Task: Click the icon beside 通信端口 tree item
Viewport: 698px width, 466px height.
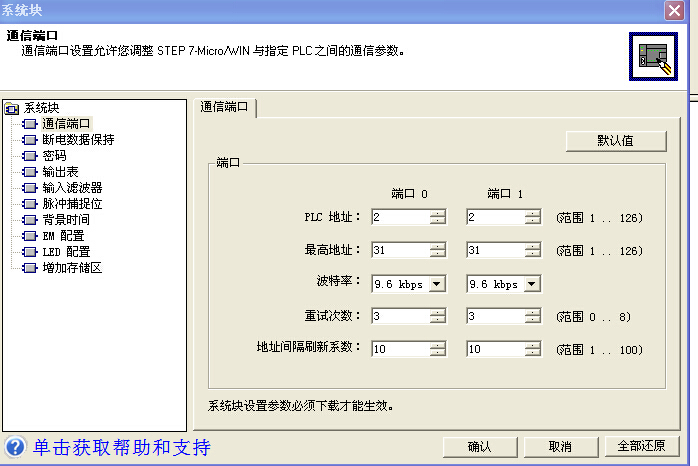Action: coord(29,124)
